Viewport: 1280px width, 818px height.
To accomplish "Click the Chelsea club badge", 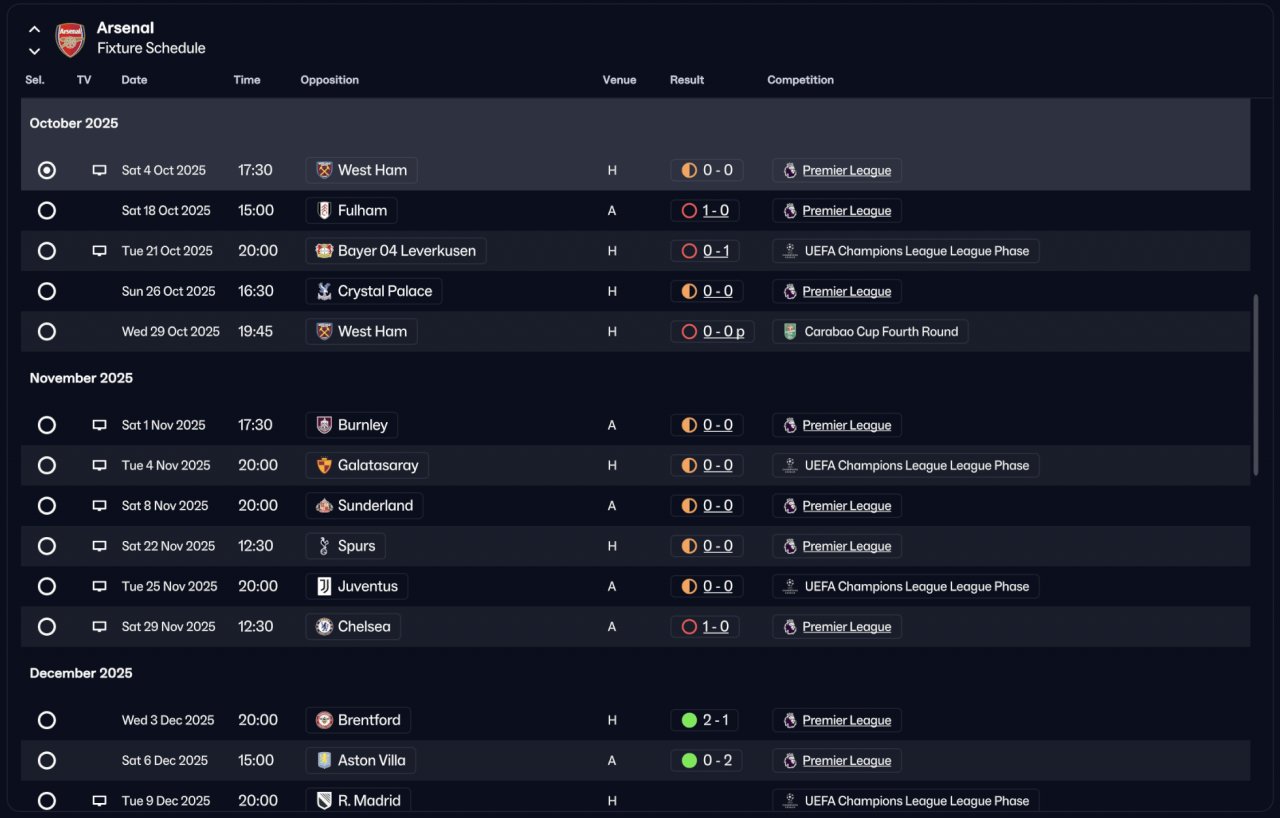I will (x=324, y=627).
